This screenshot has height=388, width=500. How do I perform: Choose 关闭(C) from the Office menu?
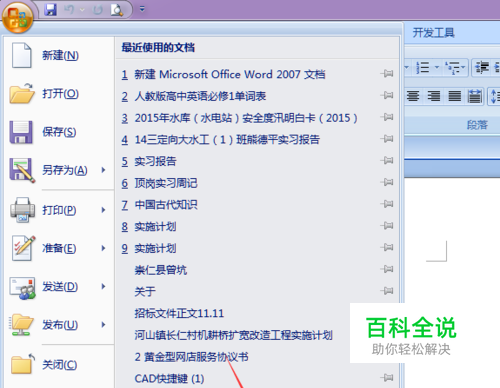coord(59,365)
